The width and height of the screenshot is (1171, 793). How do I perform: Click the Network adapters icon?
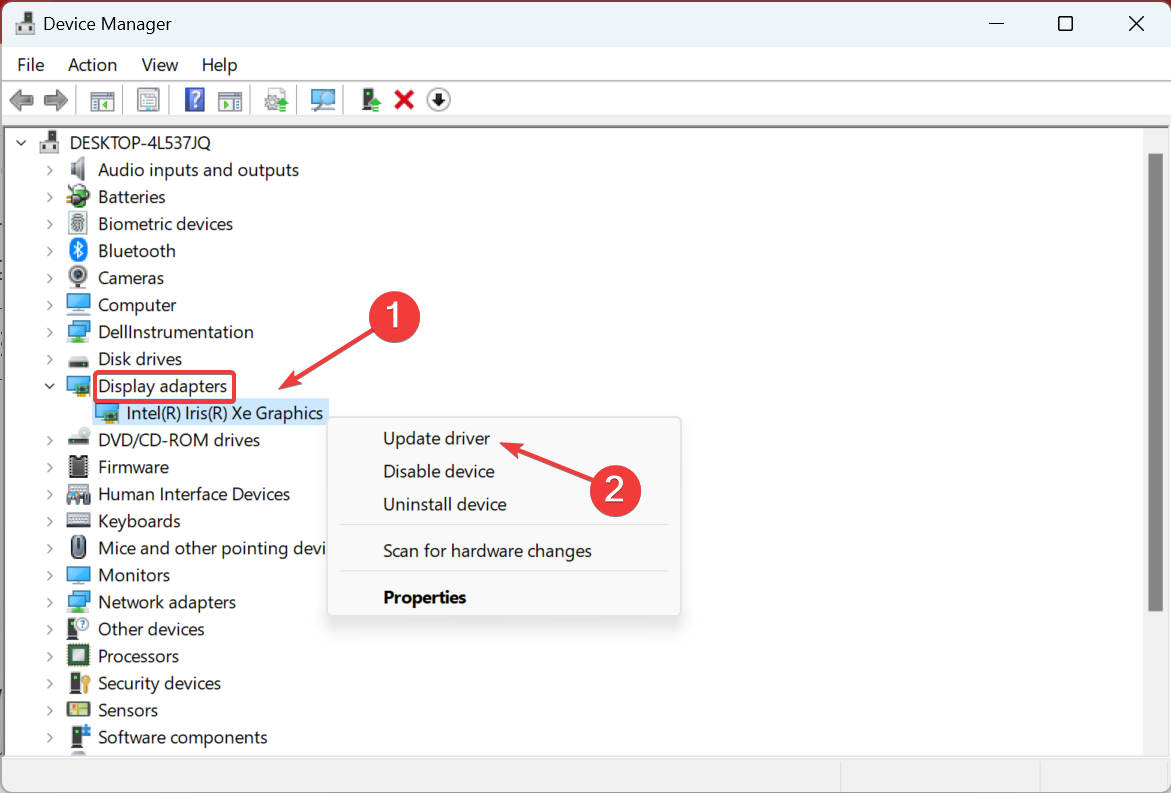coord(78,602)
